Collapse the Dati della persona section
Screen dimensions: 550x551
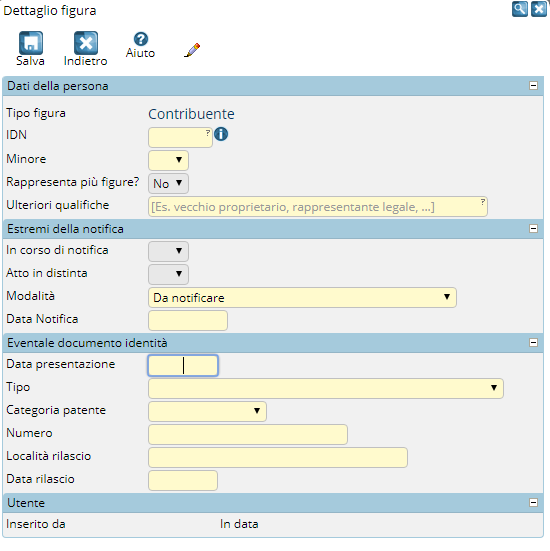pyautogui.click(x=533, y=86)
